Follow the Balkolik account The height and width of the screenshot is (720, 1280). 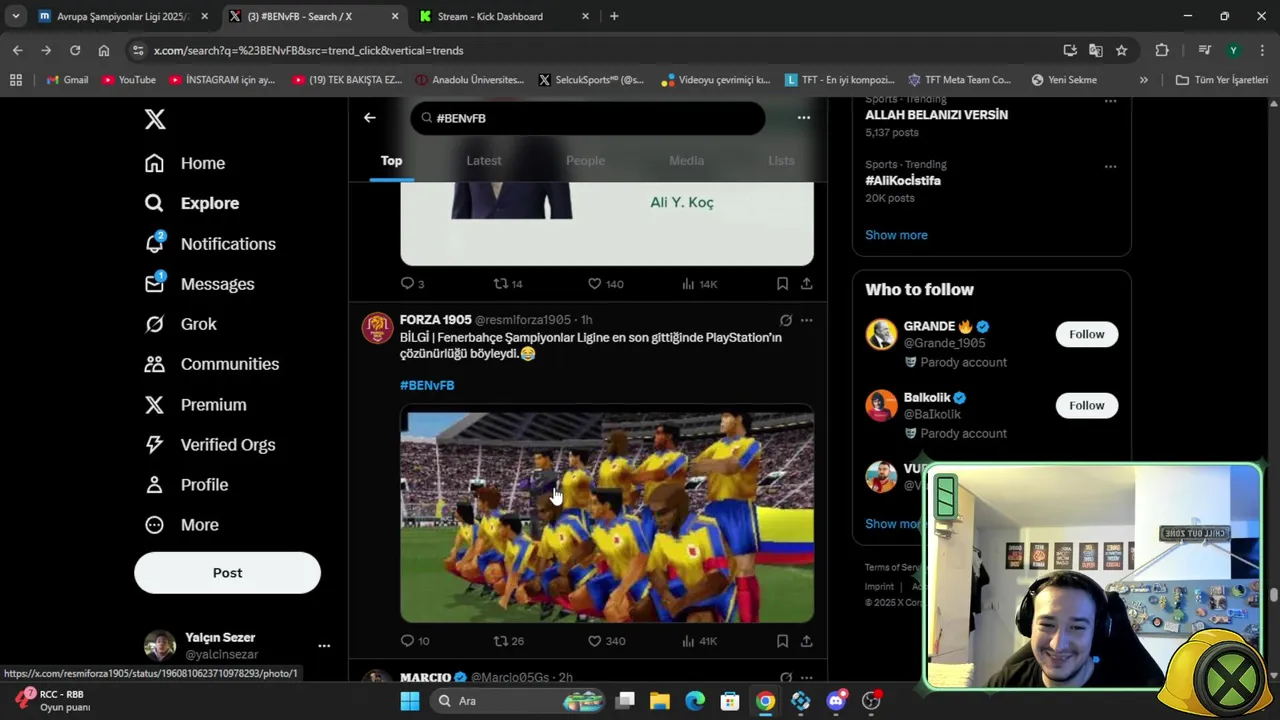[x=1086, y=405]
